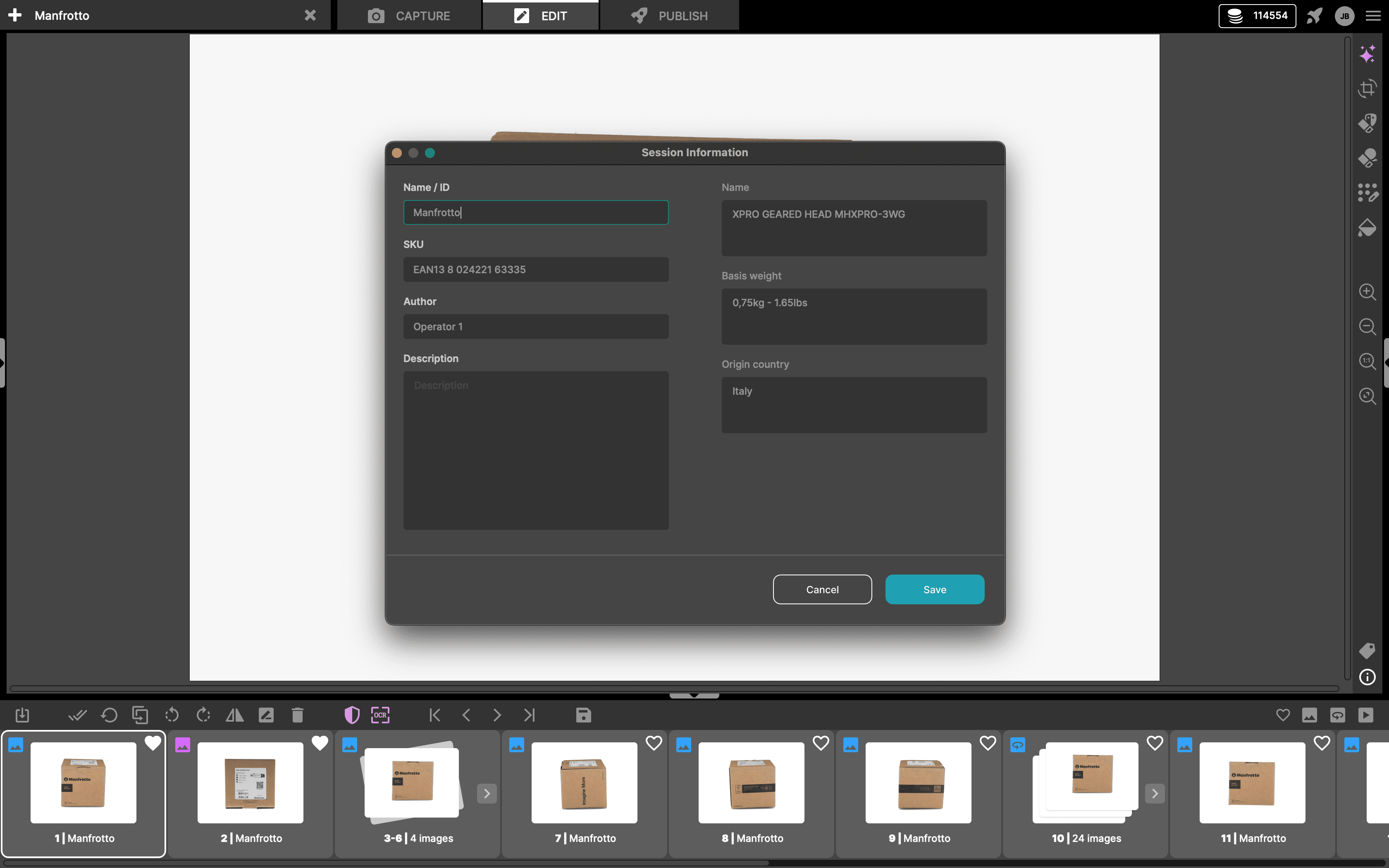Click the edit pencil-square icon in the bottom toolbar
The height and width of the screenshot is (868, 1389).
point(266,715)
